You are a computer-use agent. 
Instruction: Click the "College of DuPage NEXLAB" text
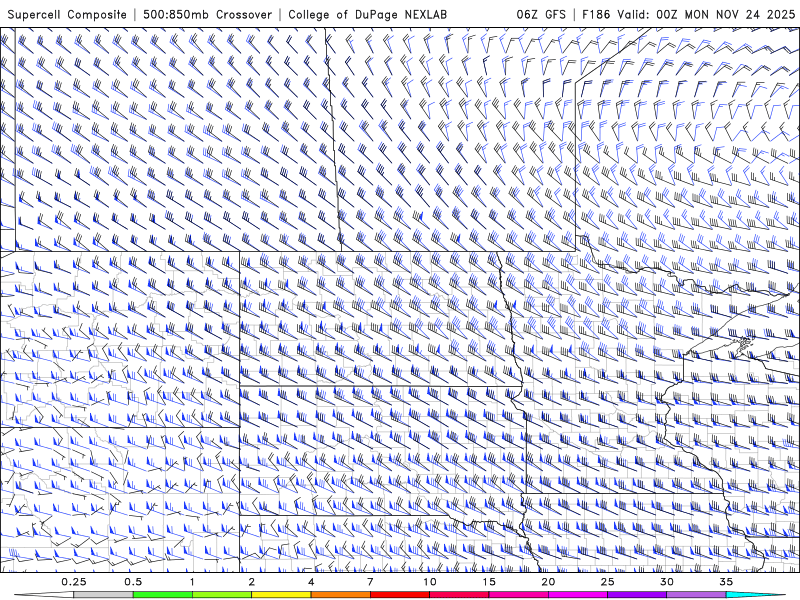[x=367, y=15]
